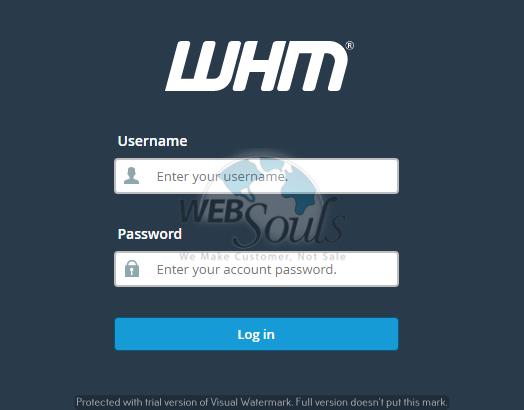This screenshot has width=524, height=410.
Task: Click the blue Log in button
Action: [x=256, y=334]
